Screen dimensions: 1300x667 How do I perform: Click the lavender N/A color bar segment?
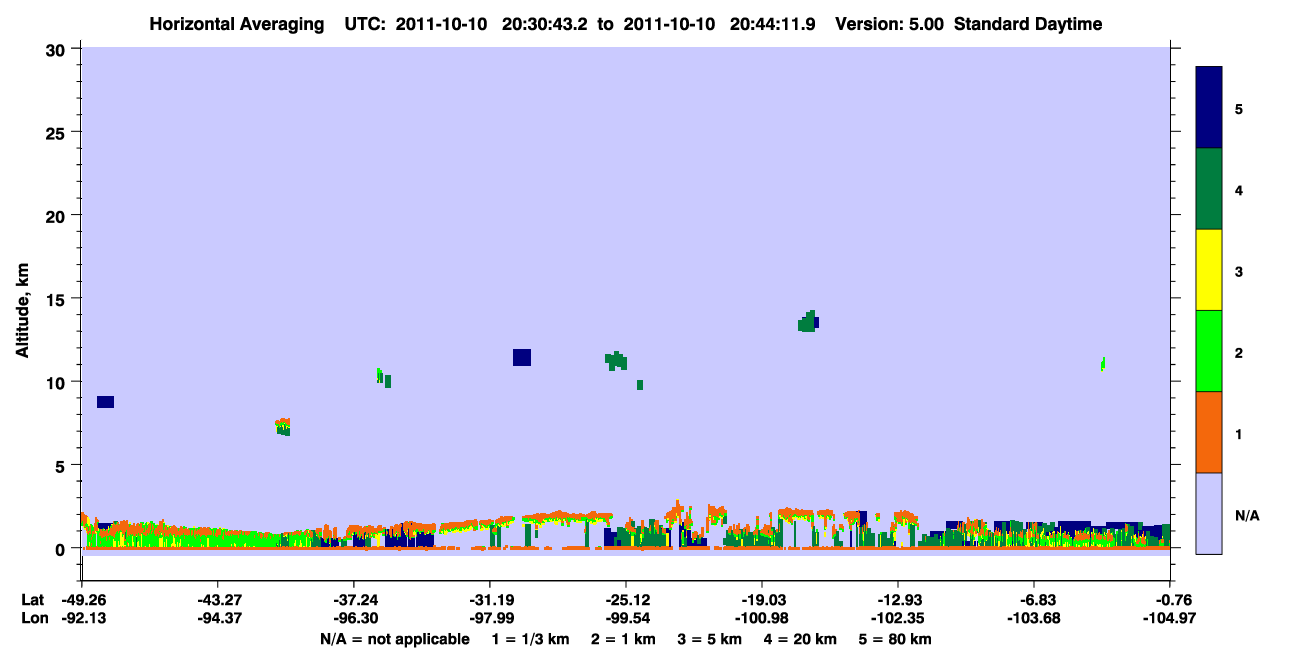(x=1209, y=513)
